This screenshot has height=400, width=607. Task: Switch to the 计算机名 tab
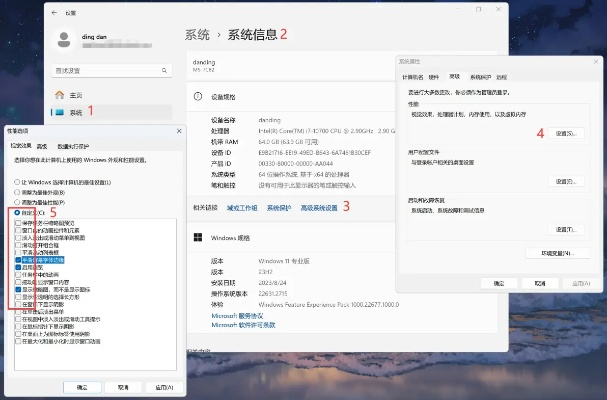(x=412, y=77)
